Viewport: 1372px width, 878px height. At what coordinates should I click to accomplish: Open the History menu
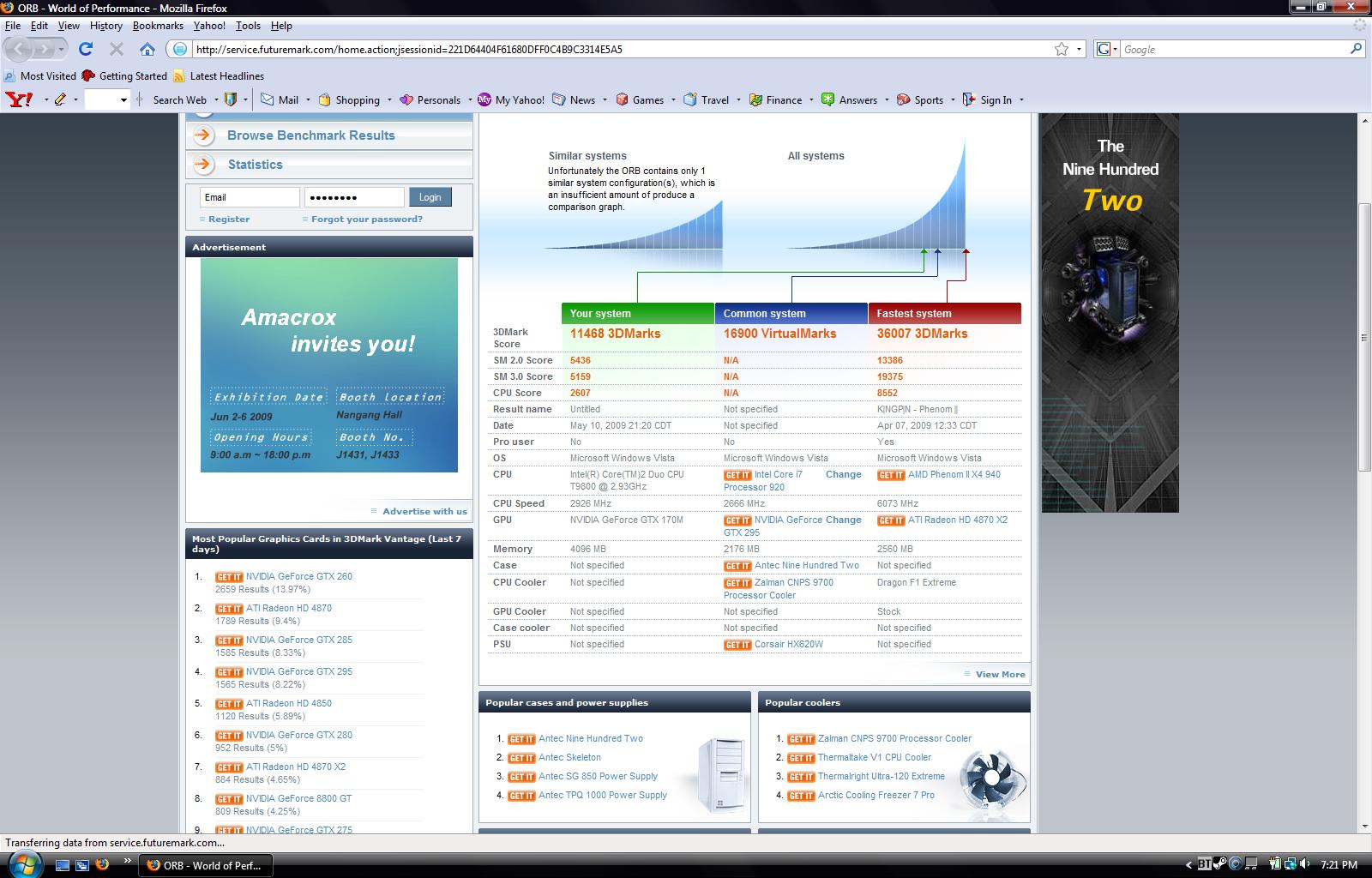(x=106, y=26)
